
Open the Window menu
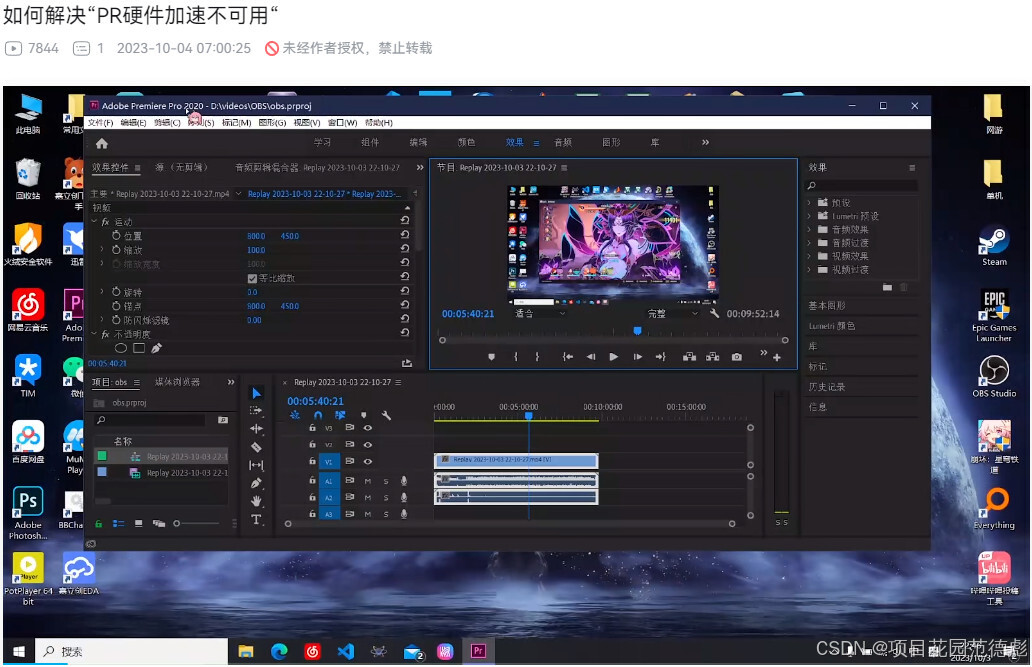(x=342, y=122)
